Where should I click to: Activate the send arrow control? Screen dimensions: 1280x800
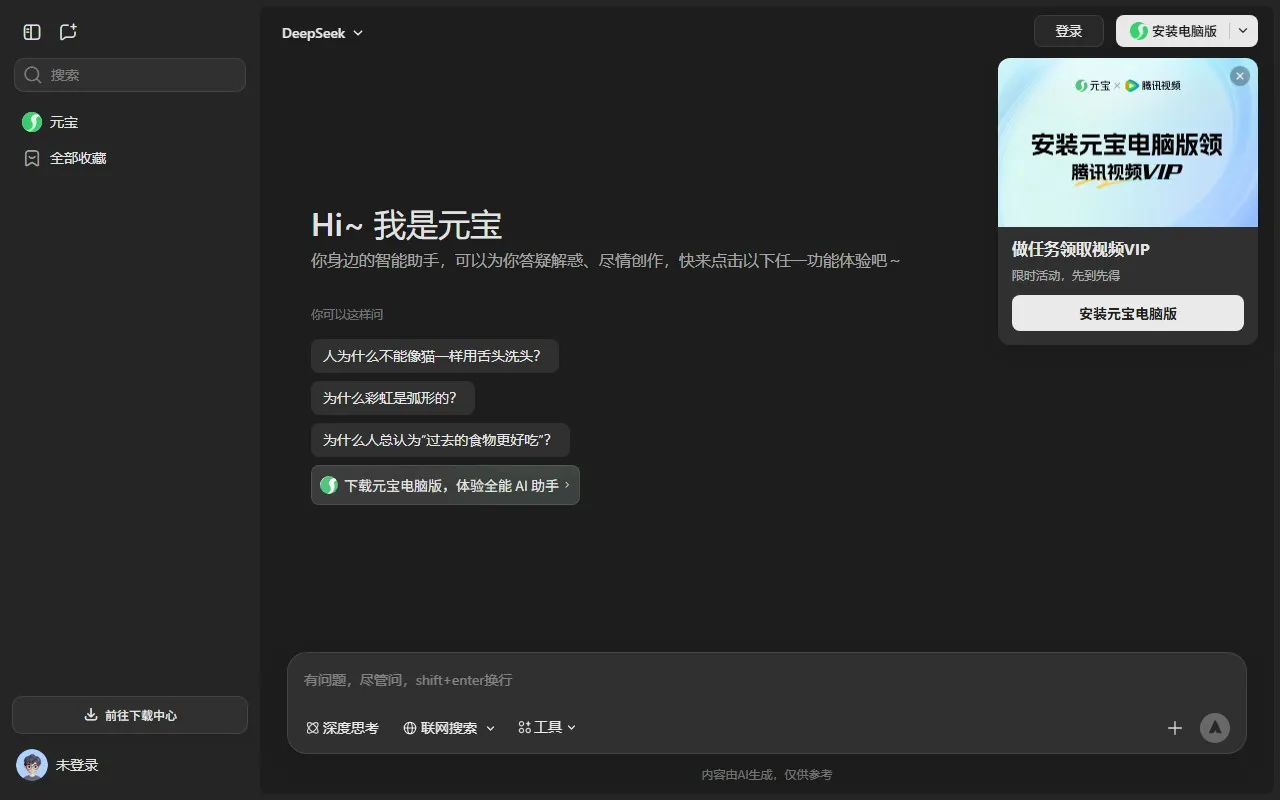tap(1215, 728)
